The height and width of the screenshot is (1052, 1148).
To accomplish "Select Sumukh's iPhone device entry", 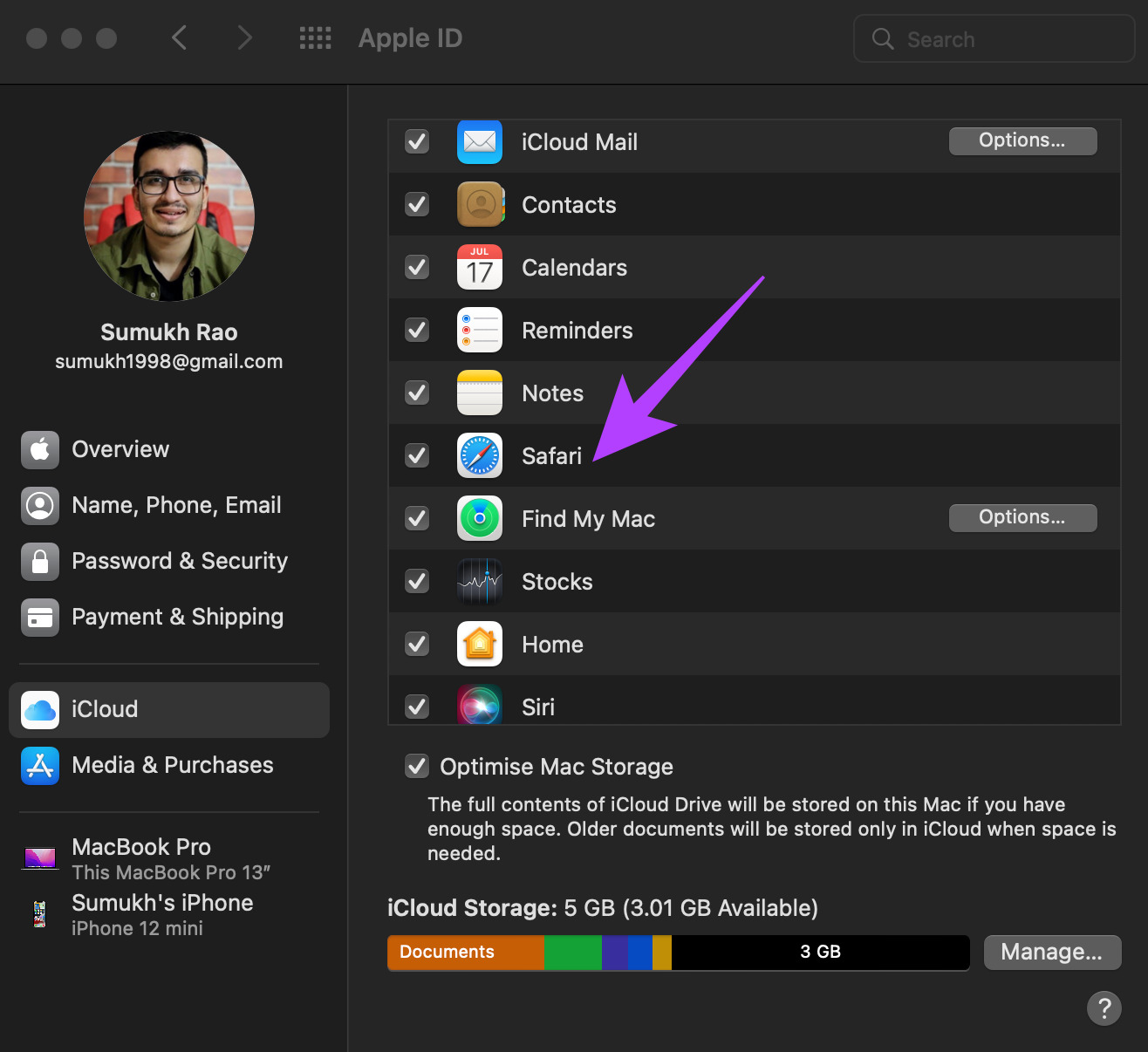I will [x=169, y=914].
